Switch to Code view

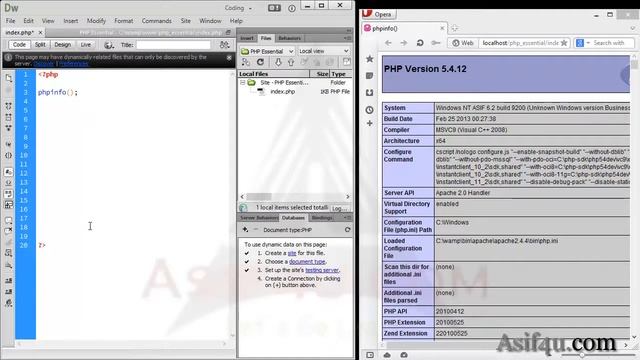(x=19, y=45)
